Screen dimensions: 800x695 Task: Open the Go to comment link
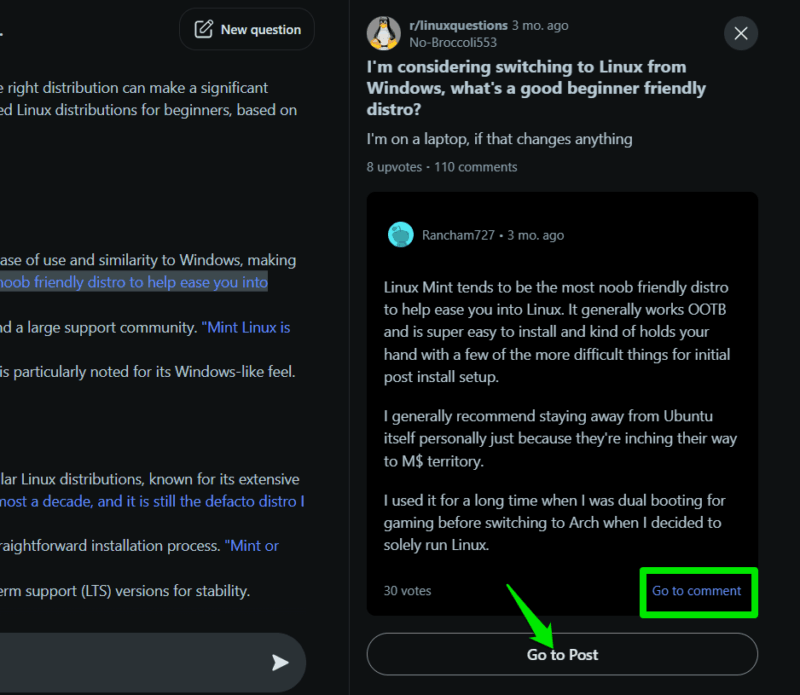point(697,592)
